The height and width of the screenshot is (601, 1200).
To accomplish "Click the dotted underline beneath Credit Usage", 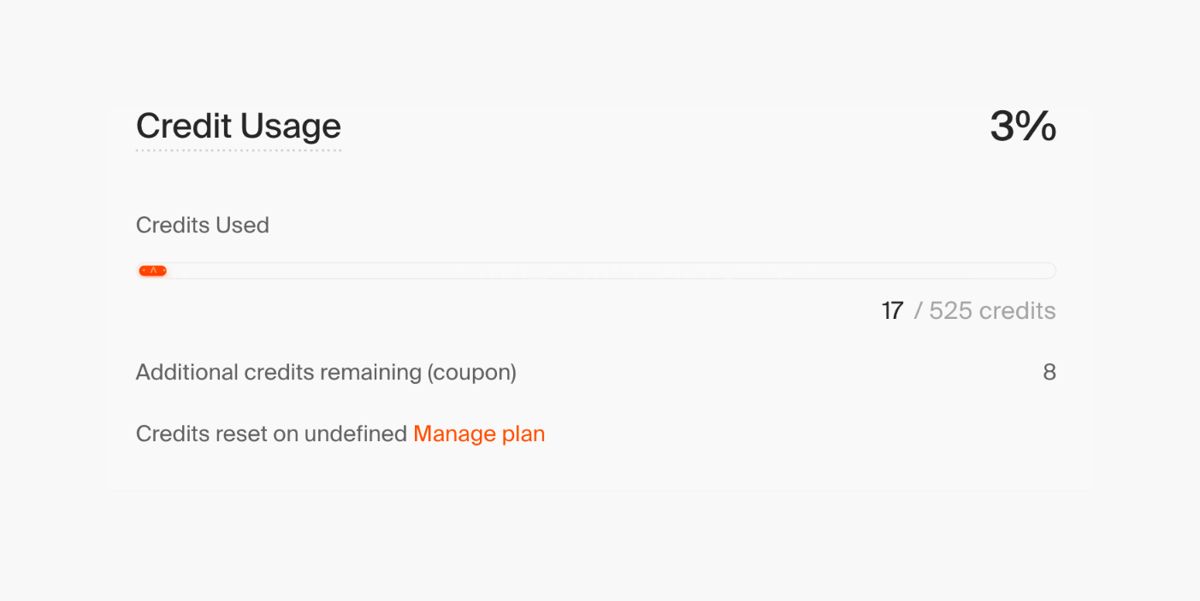I will coord(238,151).
